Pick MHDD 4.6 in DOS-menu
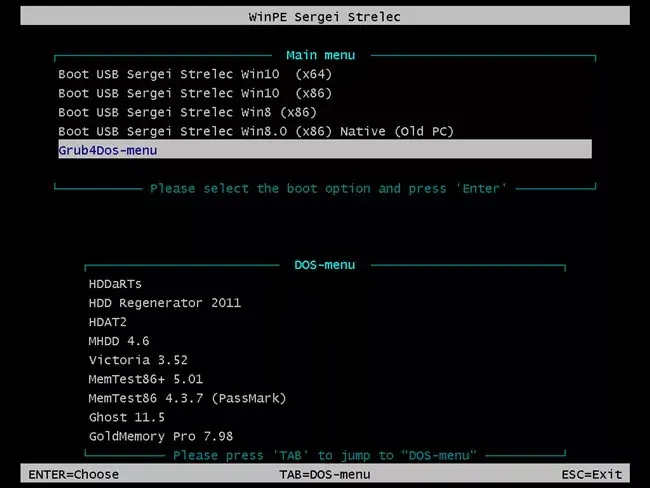Screen dimensions: 650x488 coord(119,341)
